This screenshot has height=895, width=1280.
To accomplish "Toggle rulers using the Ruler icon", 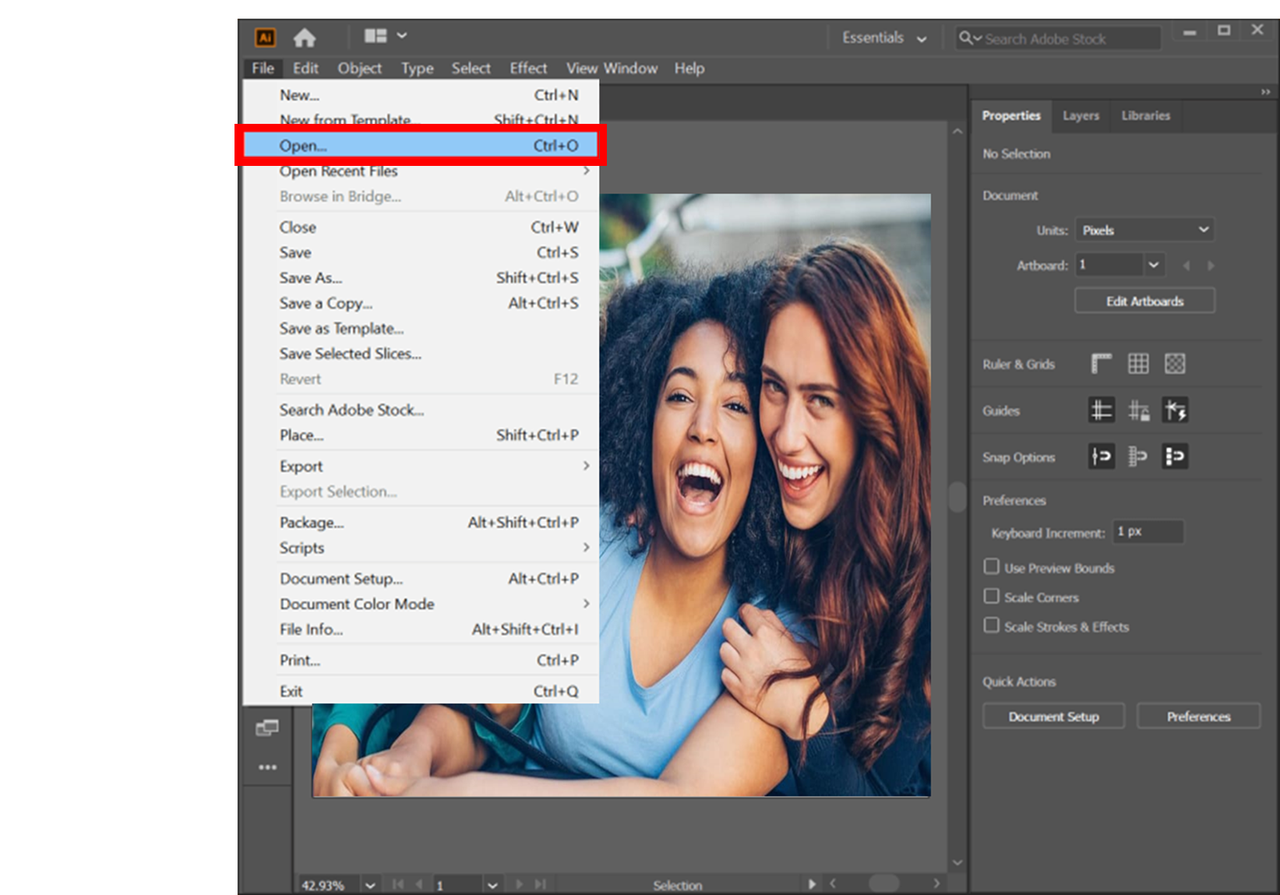I will coord(1102,364).
